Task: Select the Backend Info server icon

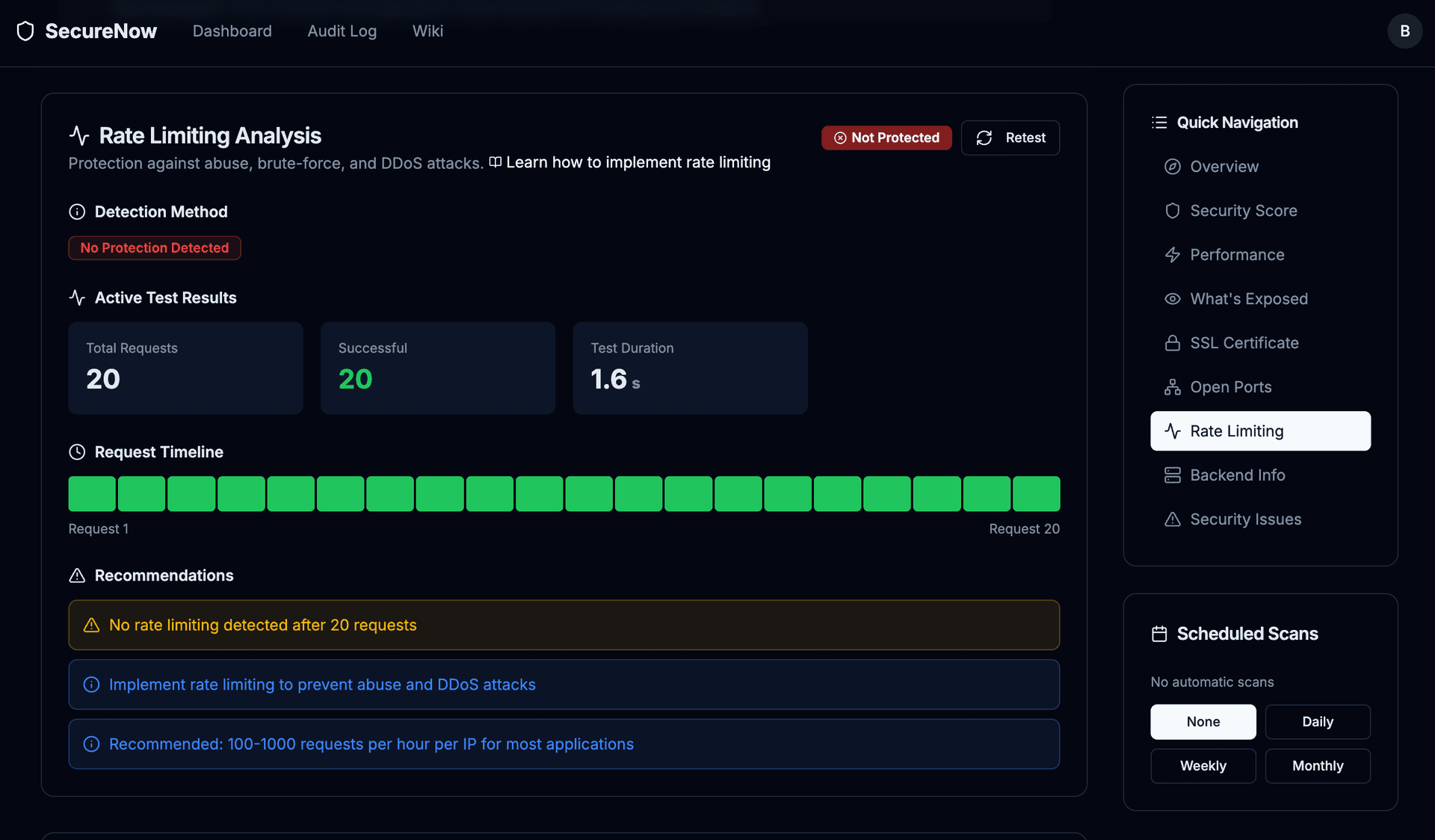Action: click(1172, 475)
